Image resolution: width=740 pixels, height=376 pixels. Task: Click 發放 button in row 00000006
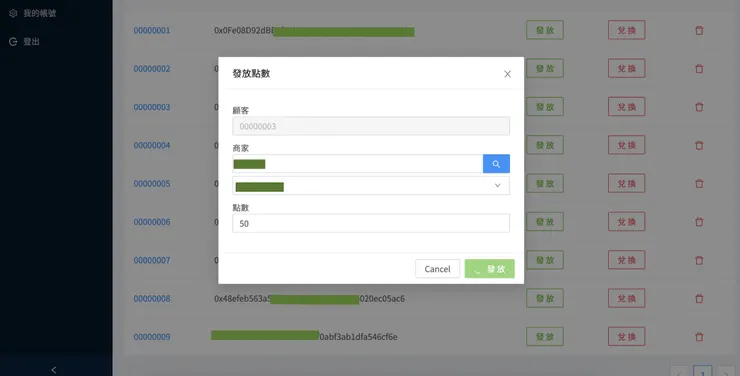click(545, 222)
